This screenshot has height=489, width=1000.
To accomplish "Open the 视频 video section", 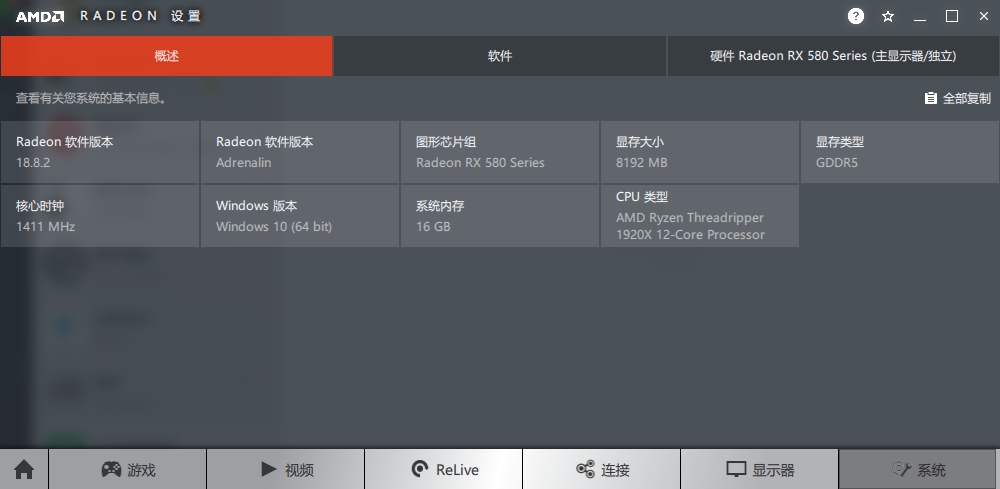I will (286, 470).
